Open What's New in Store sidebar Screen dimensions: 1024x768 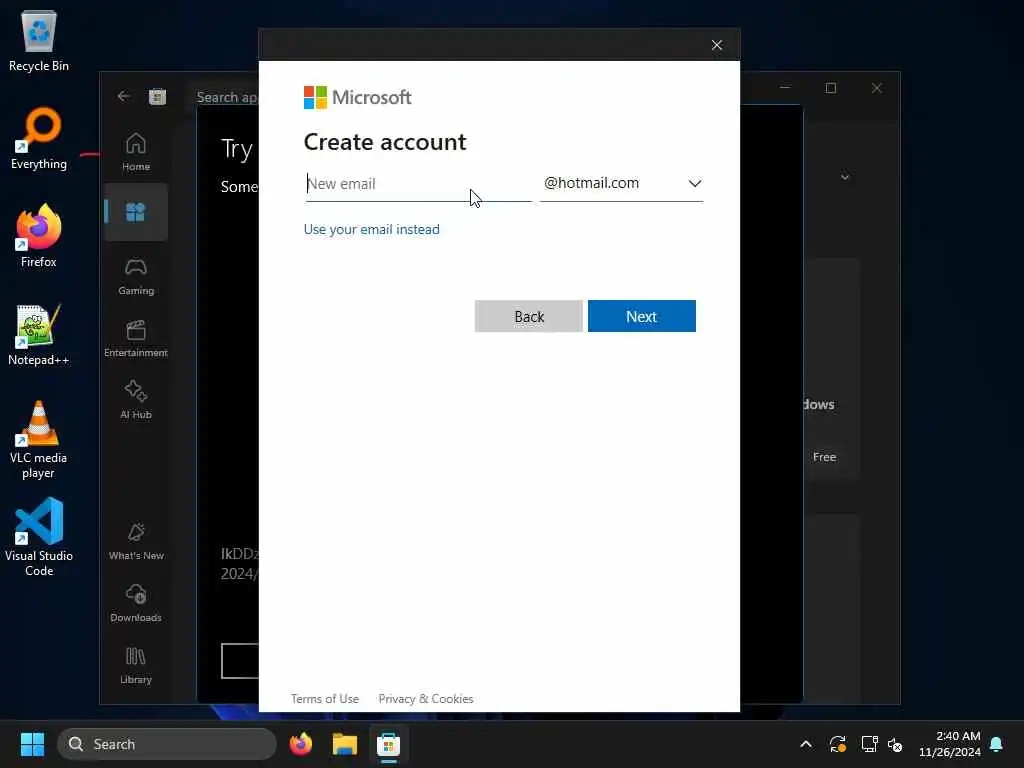[x=136, y=541]
